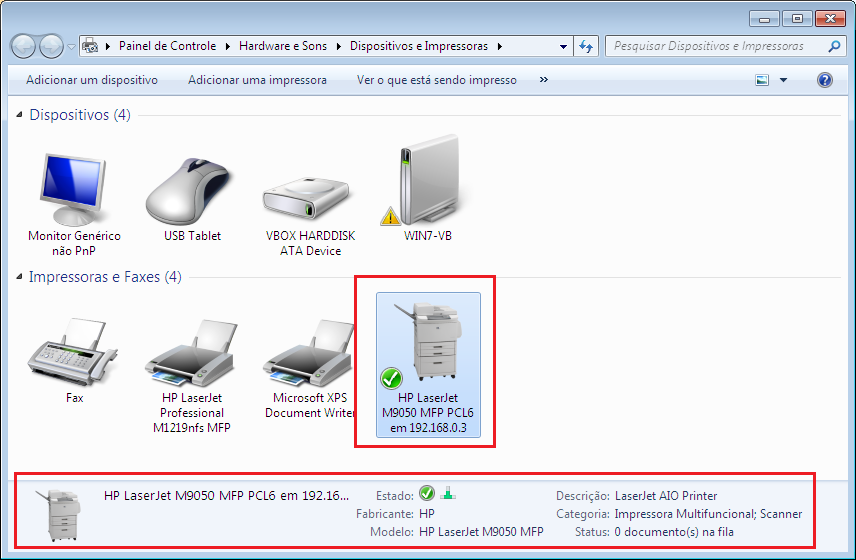Minimize the Dispositivos e Impressoras window
Image resolution: width=856 pixels, height=560 pixels.
click(x=764, y=19)
